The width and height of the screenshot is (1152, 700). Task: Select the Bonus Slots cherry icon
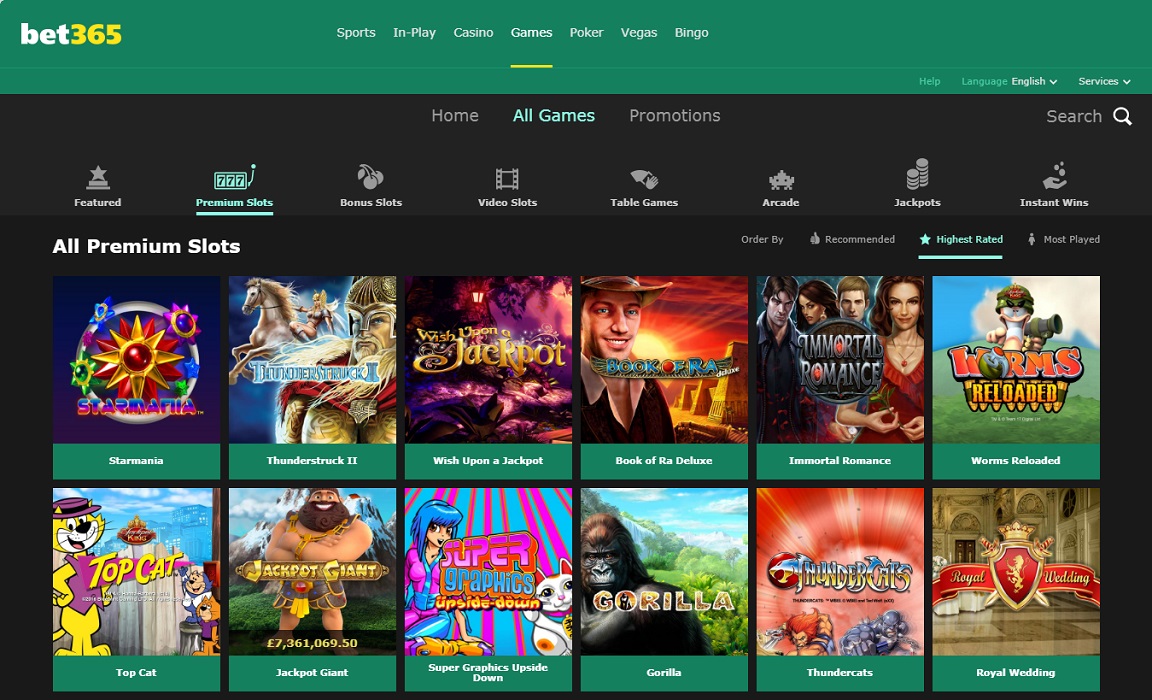tap(370, 179)
